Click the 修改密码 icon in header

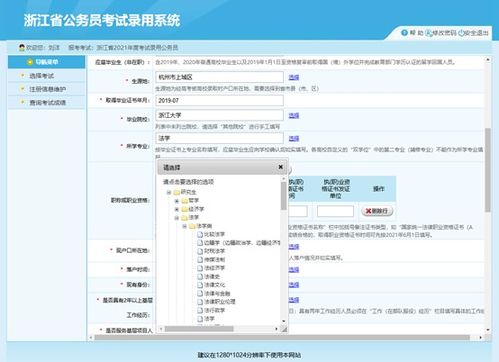tap(429, 33)
